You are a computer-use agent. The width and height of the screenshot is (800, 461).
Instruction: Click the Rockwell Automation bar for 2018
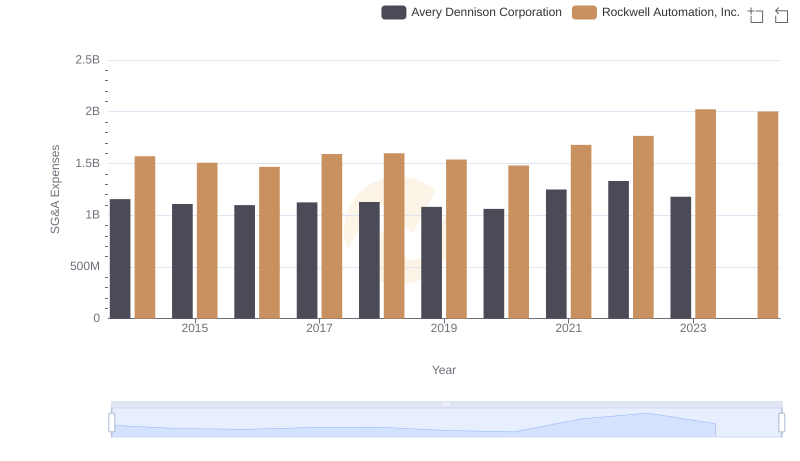(394, 236)
